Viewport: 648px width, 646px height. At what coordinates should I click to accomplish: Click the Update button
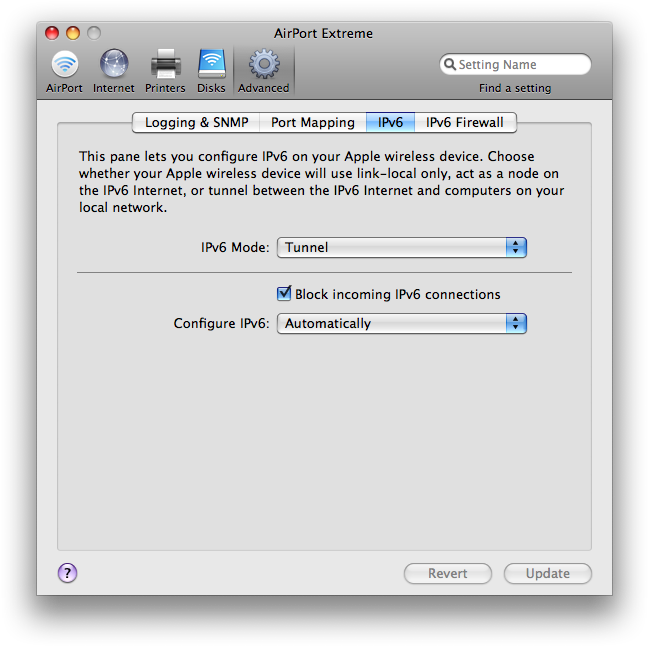click(548, 573)
